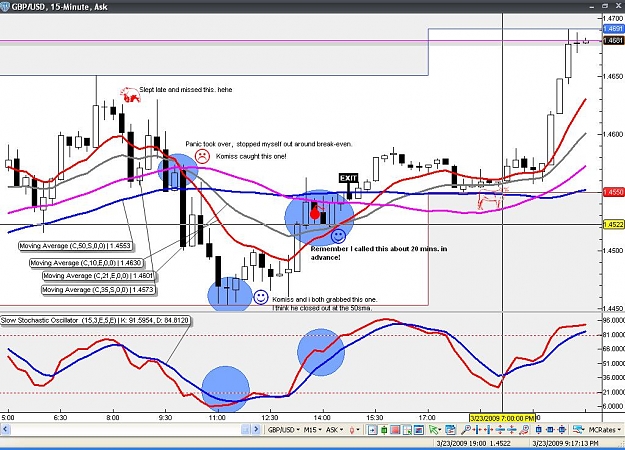
Task: Click the scroll-forward arrow button in toolbar
Action: point(256,430)
